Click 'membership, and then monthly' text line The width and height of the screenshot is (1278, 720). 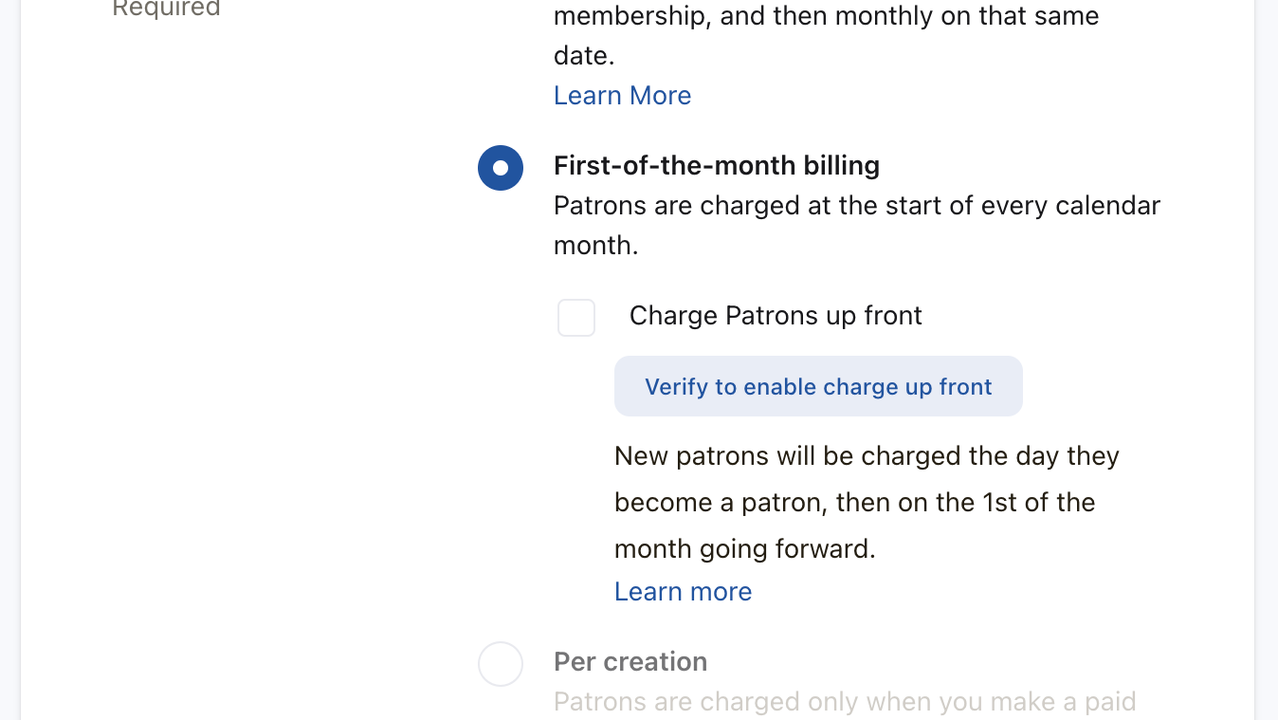click(826, 16)
